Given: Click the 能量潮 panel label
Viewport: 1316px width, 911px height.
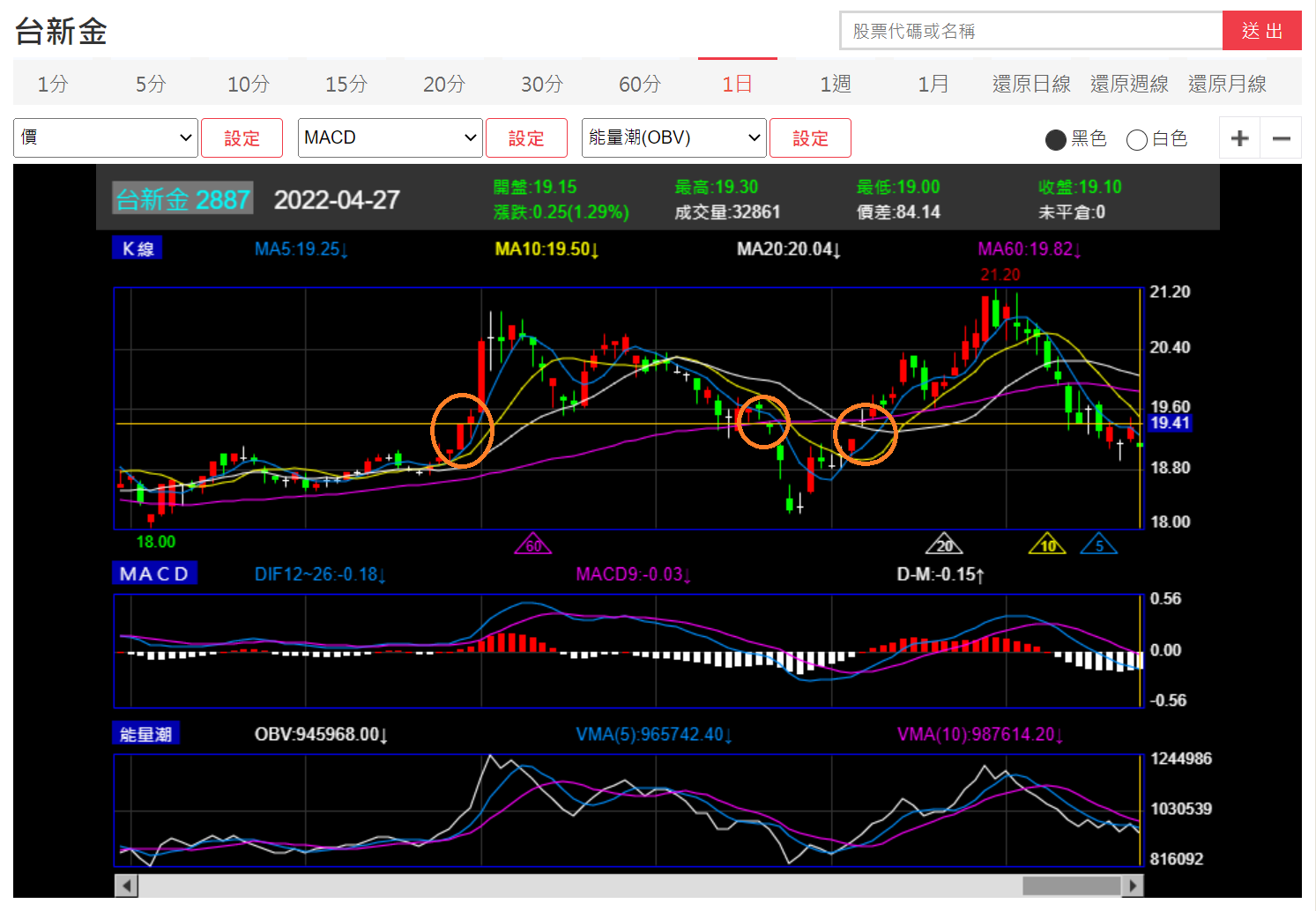Looking at the screenshot, I should 146,734.
